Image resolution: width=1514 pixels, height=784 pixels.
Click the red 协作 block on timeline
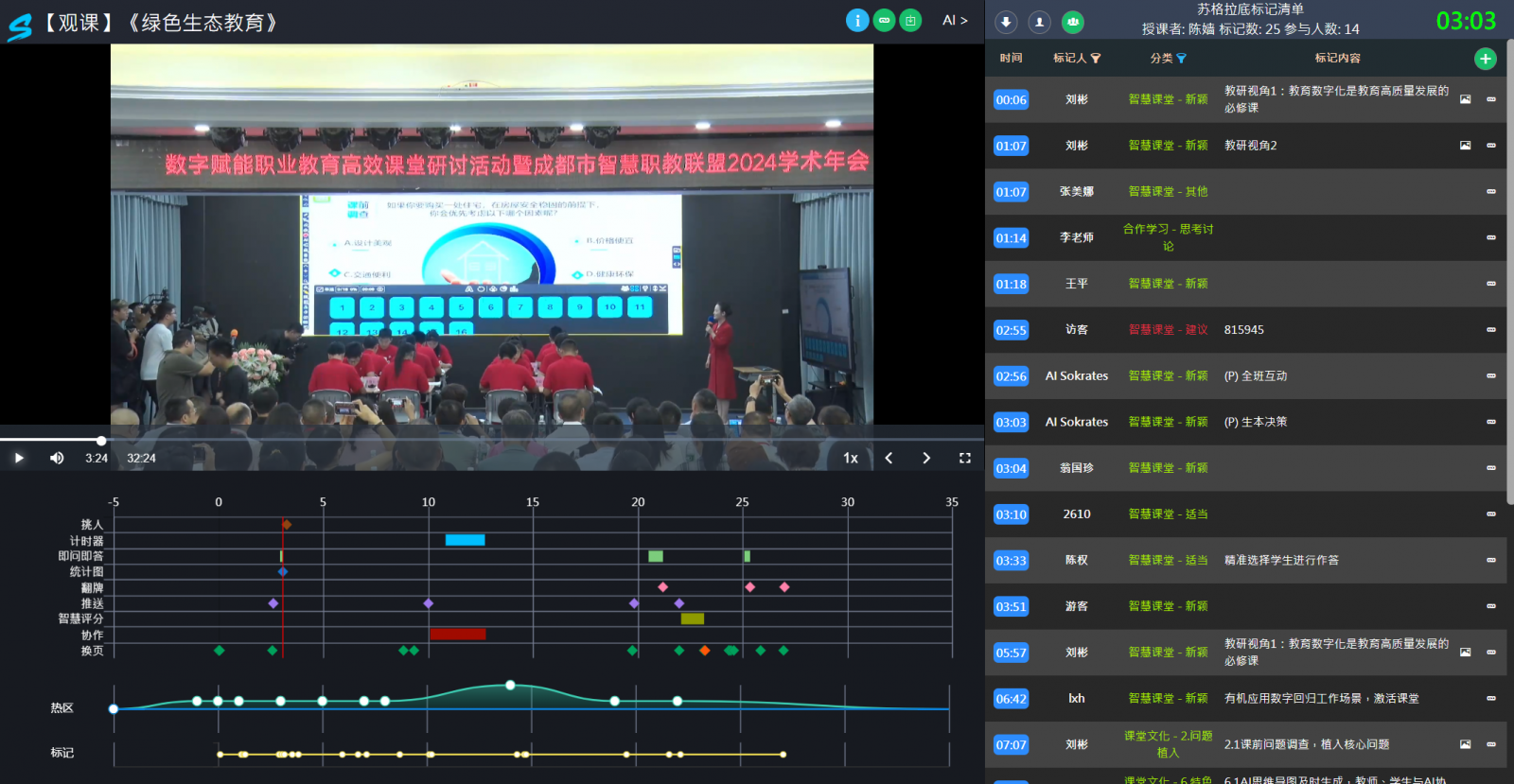pos(458,635)
